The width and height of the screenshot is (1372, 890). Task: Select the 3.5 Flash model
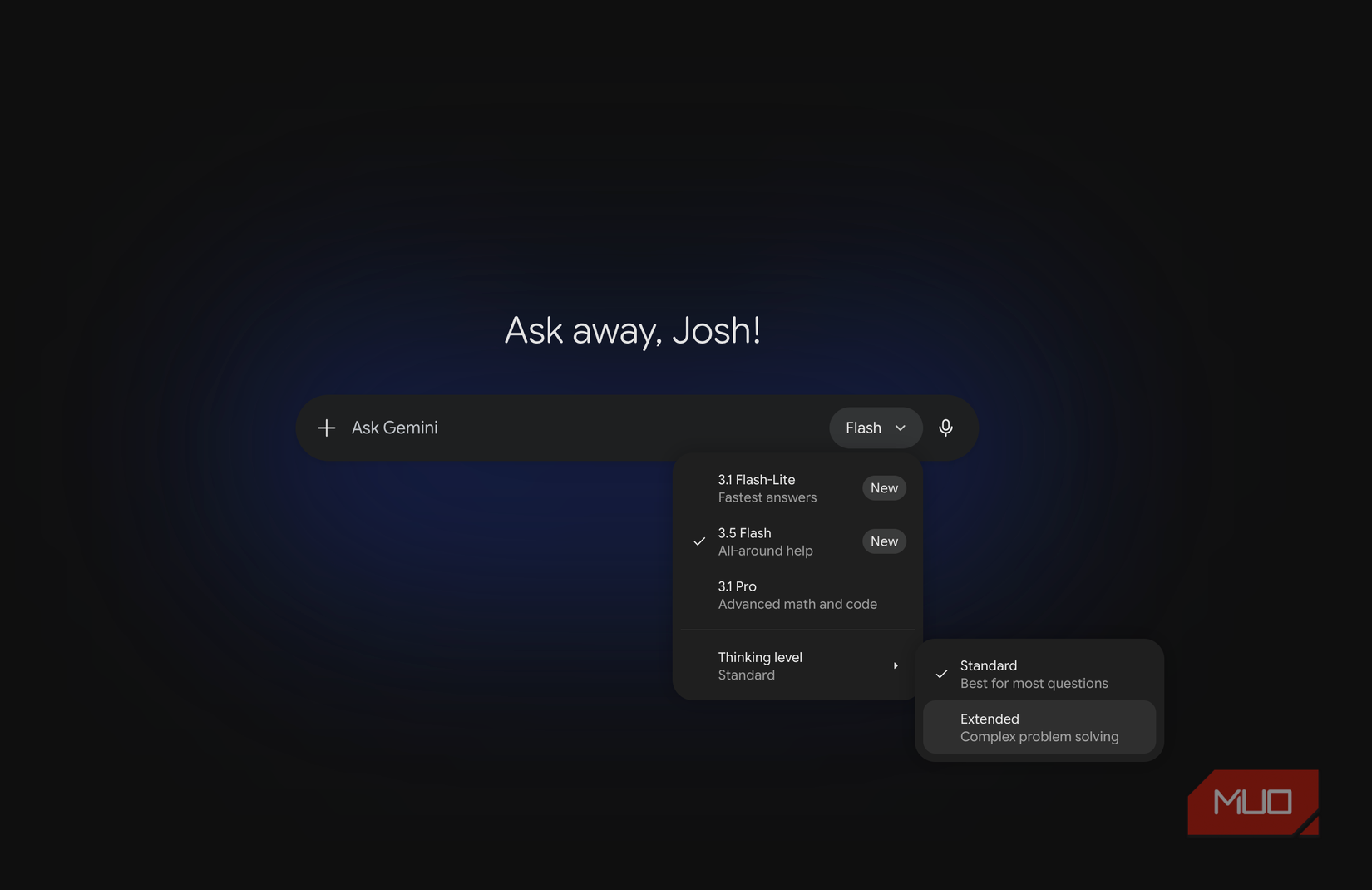click(x=797, y=541)
